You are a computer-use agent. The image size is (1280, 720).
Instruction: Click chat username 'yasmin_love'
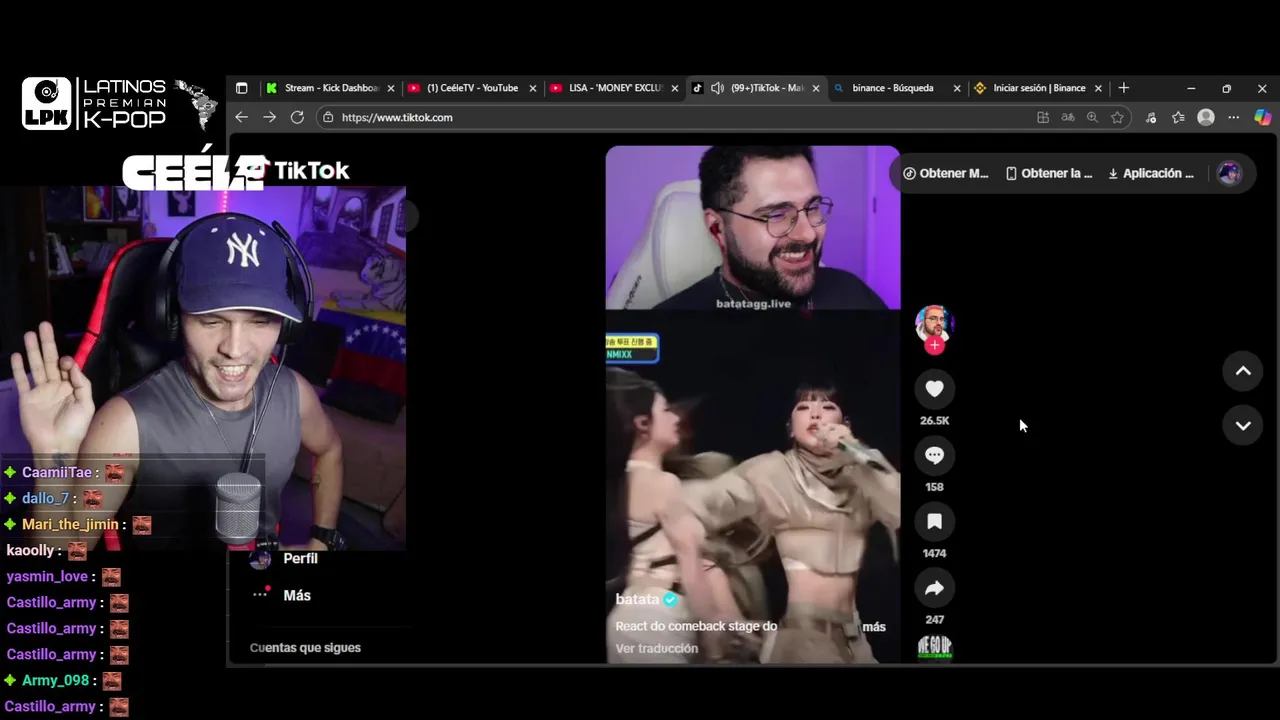pos(47,576)
